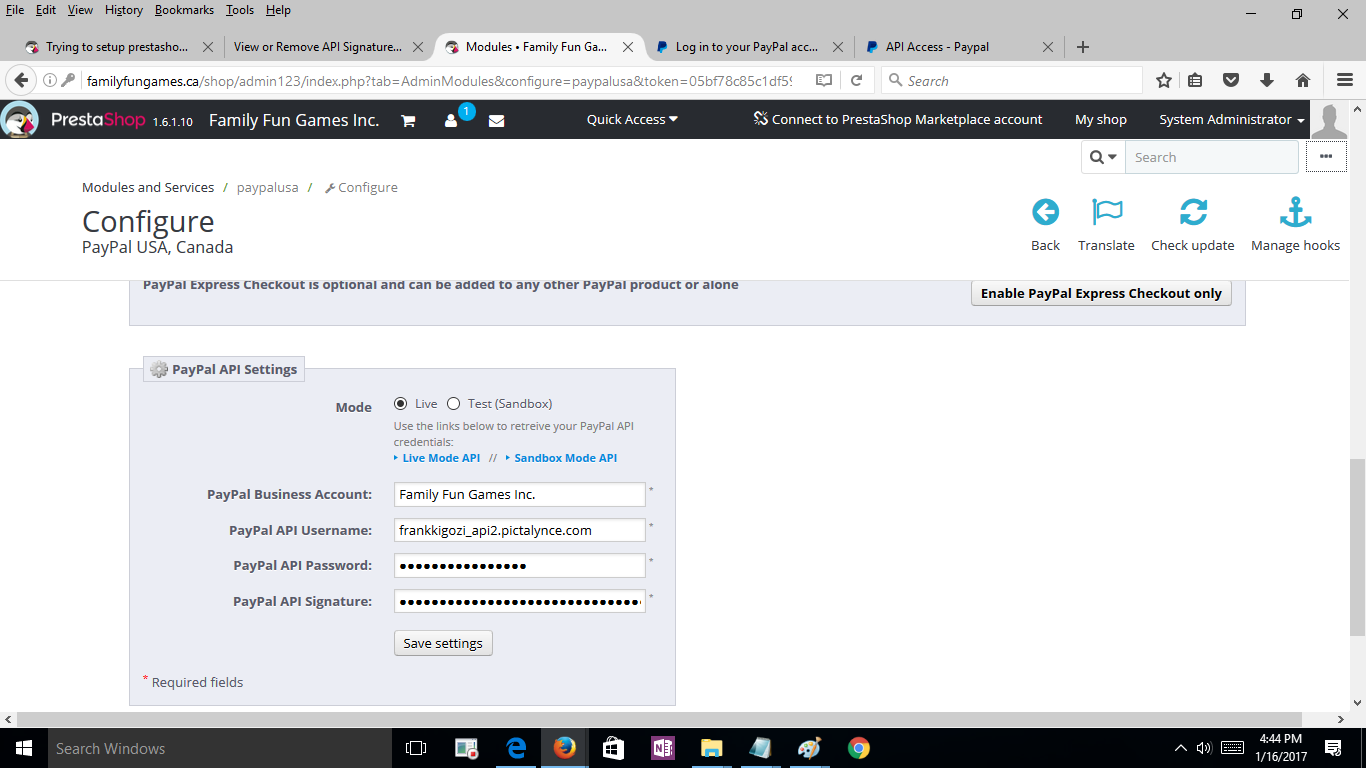Click the PayPal API Username field

pos(520,530)
